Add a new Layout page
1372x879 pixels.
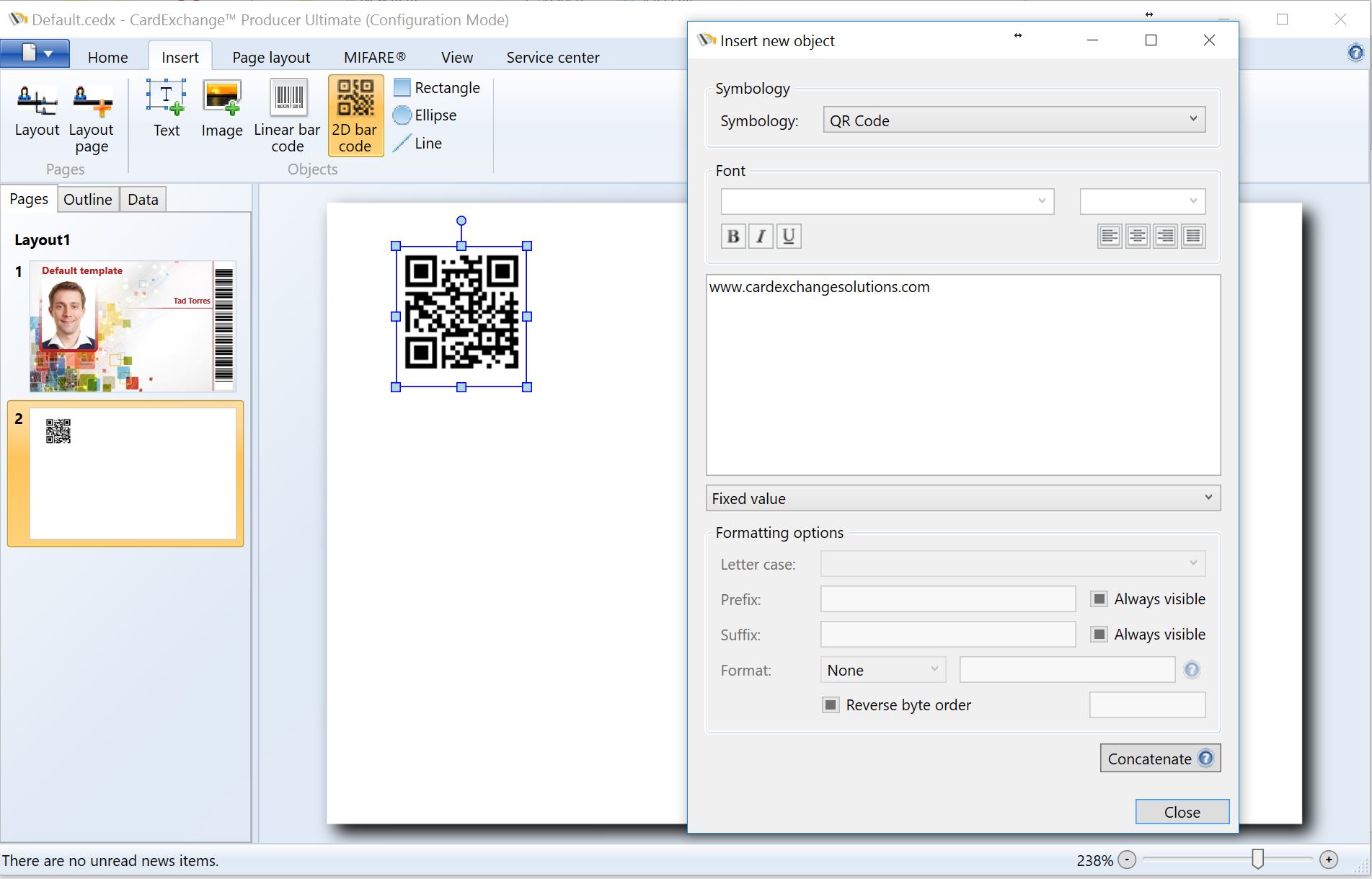tap(92, 118)
